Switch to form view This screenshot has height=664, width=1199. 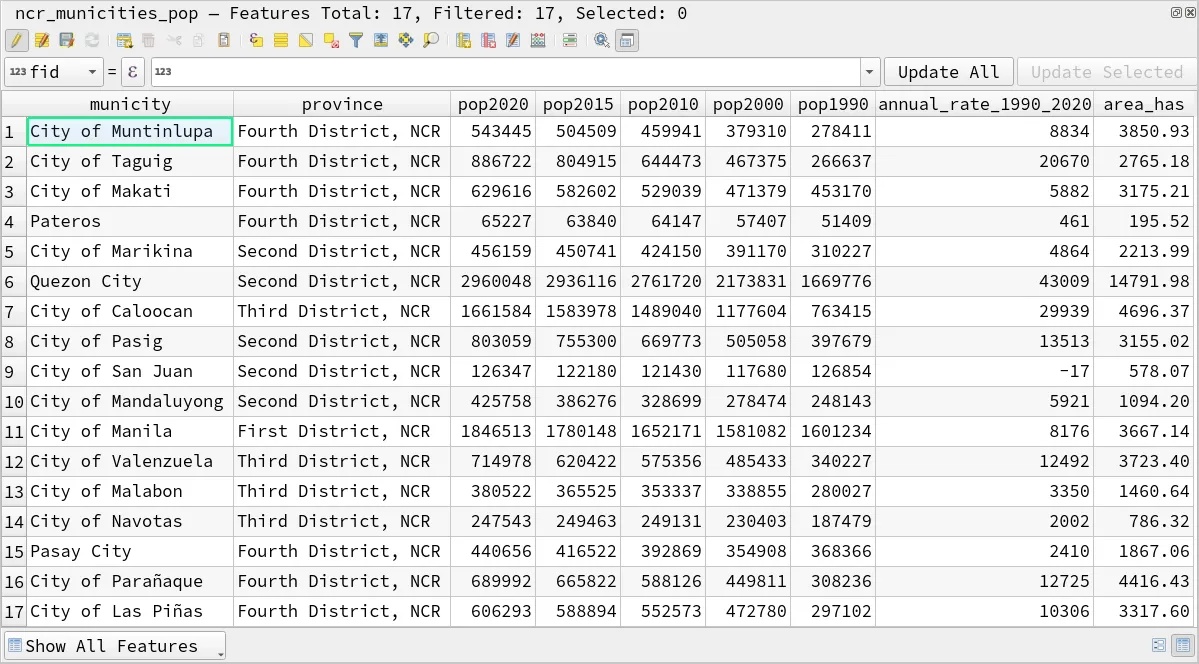[x=1159, y=646]
